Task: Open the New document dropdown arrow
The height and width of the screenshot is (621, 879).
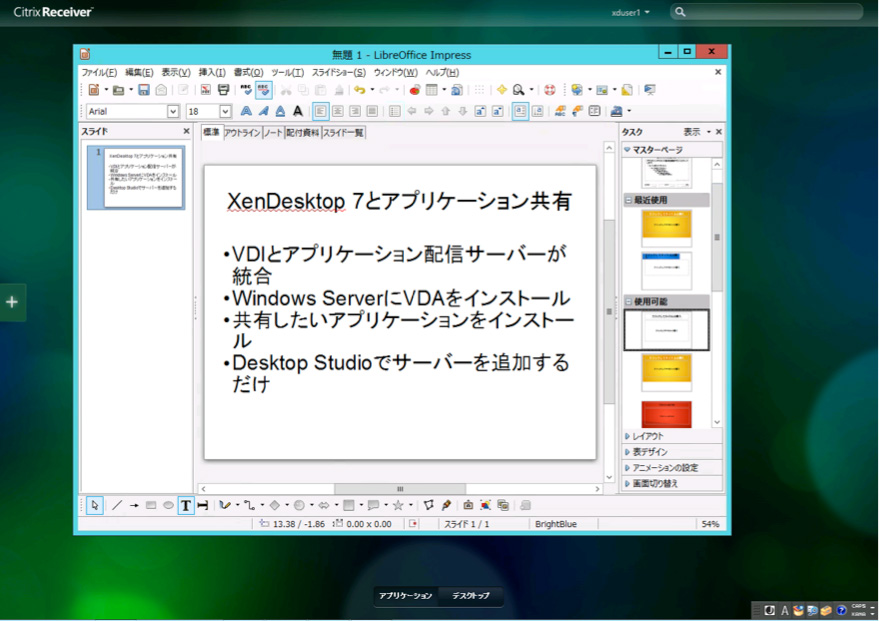Action: coord(106,90)
